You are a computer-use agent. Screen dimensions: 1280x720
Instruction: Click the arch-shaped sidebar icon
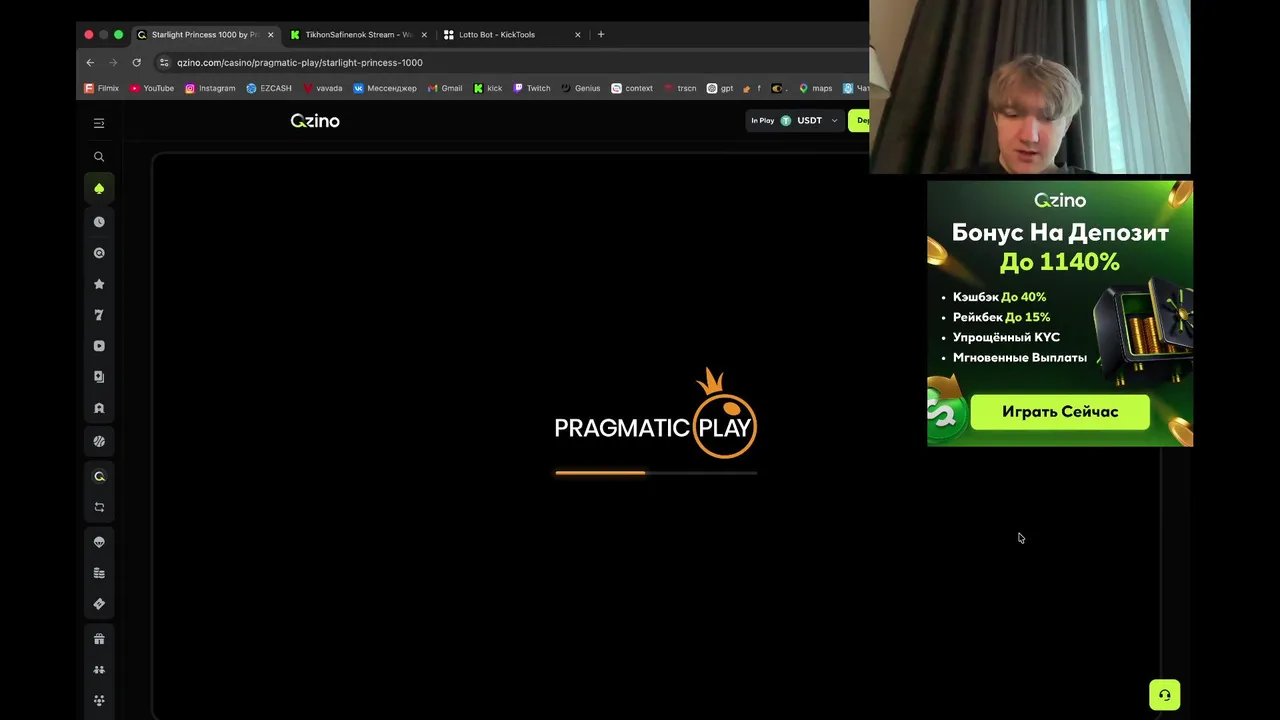99,408
